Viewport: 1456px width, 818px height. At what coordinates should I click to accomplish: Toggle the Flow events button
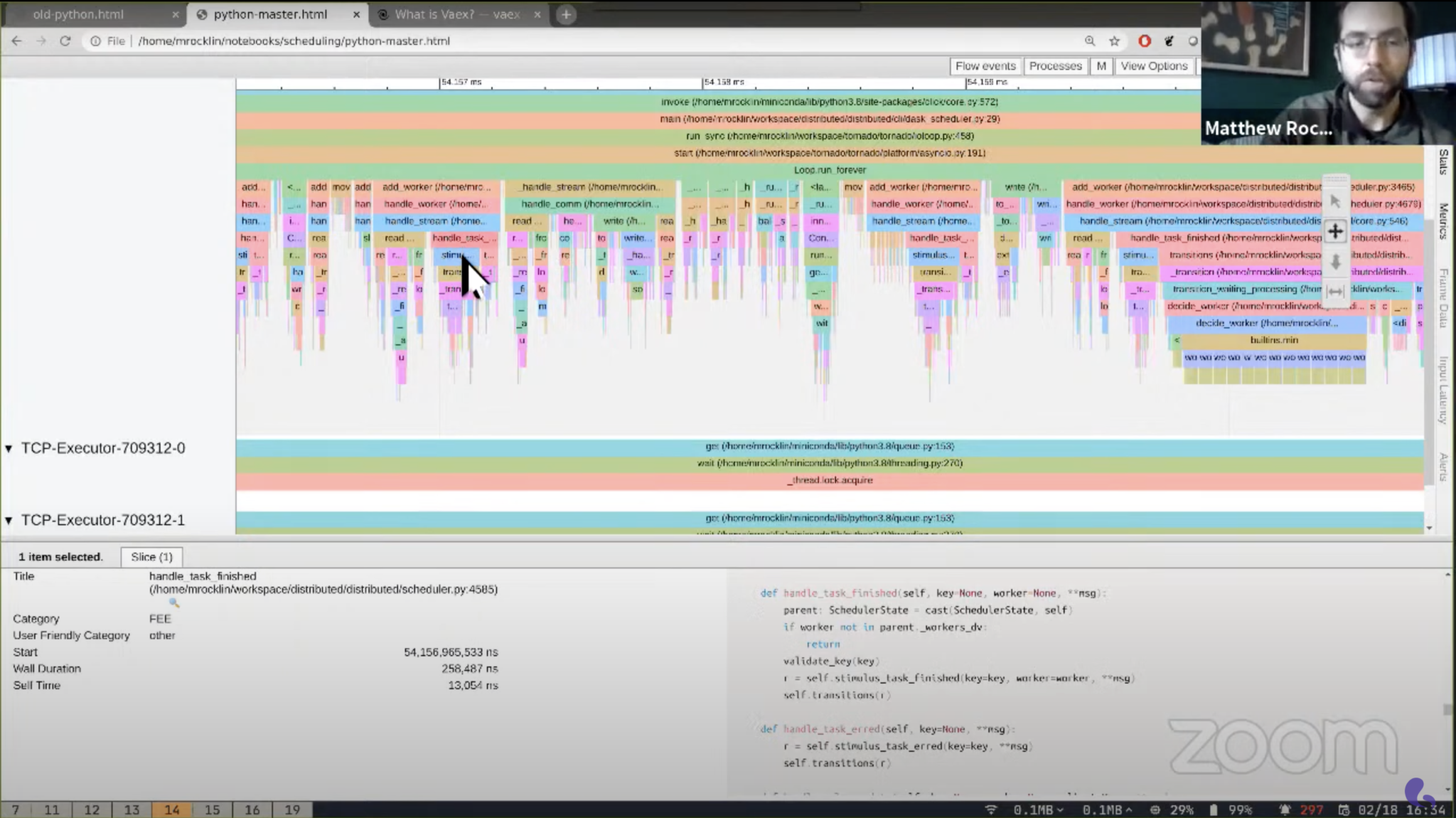[x=985, y=66]
